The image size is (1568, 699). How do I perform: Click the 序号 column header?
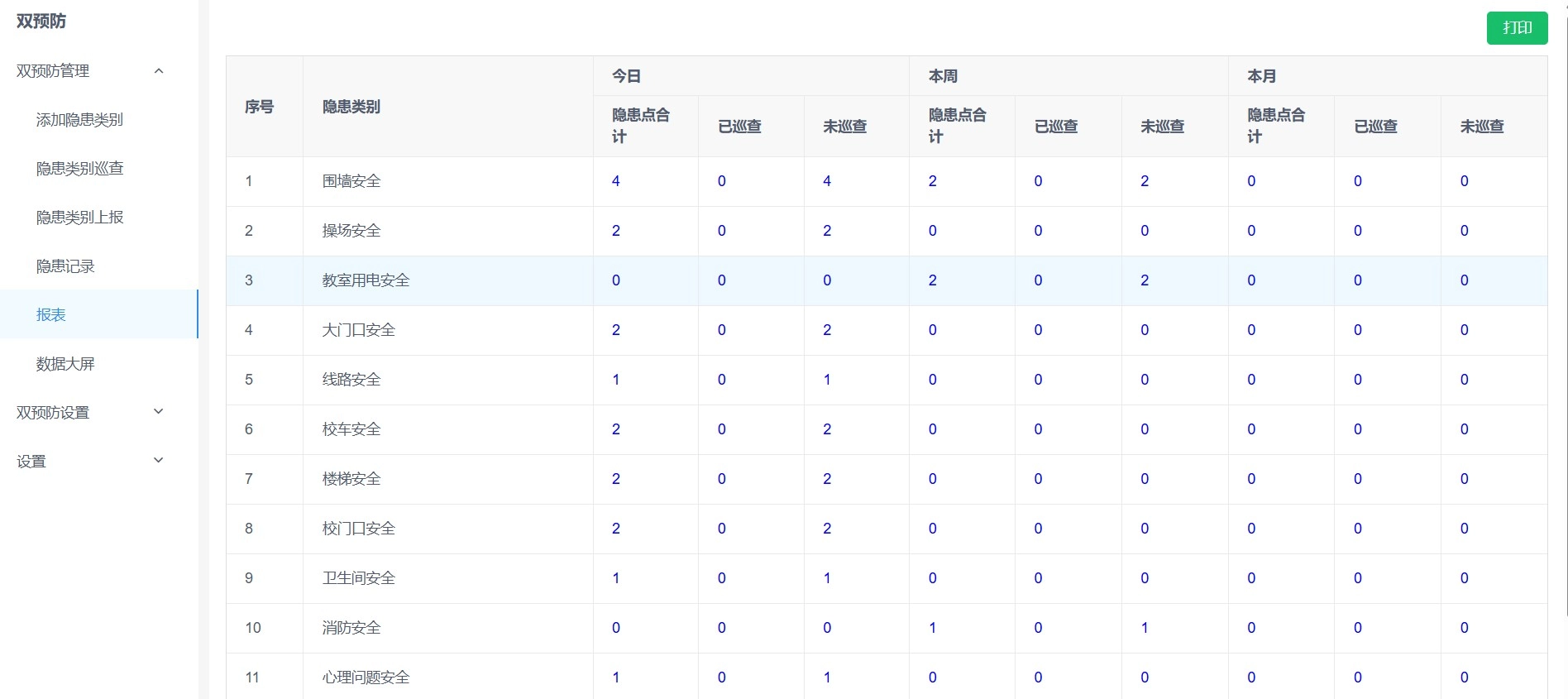tap(259, 107)
